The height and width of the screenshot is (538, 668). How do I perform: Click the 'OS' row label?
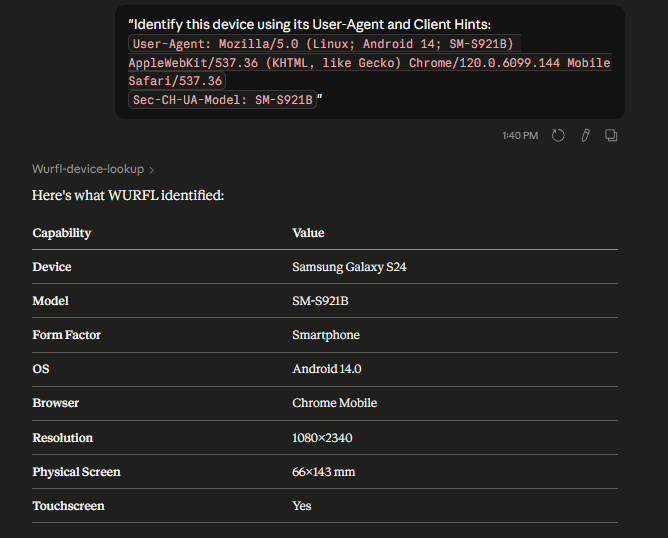[41, 369]
